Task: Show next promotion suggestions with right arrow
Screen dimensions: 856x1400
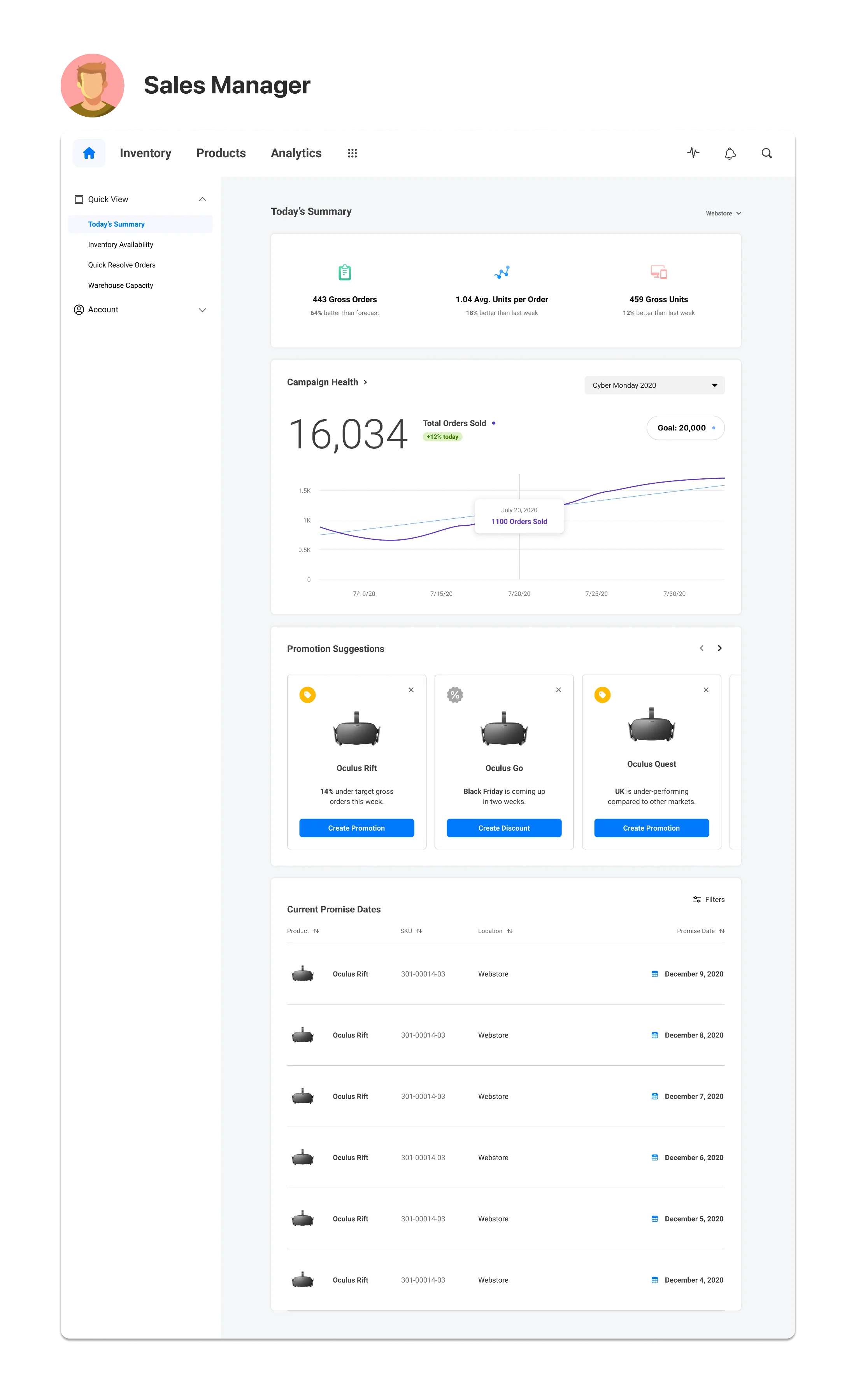Action: coord(719,648)
